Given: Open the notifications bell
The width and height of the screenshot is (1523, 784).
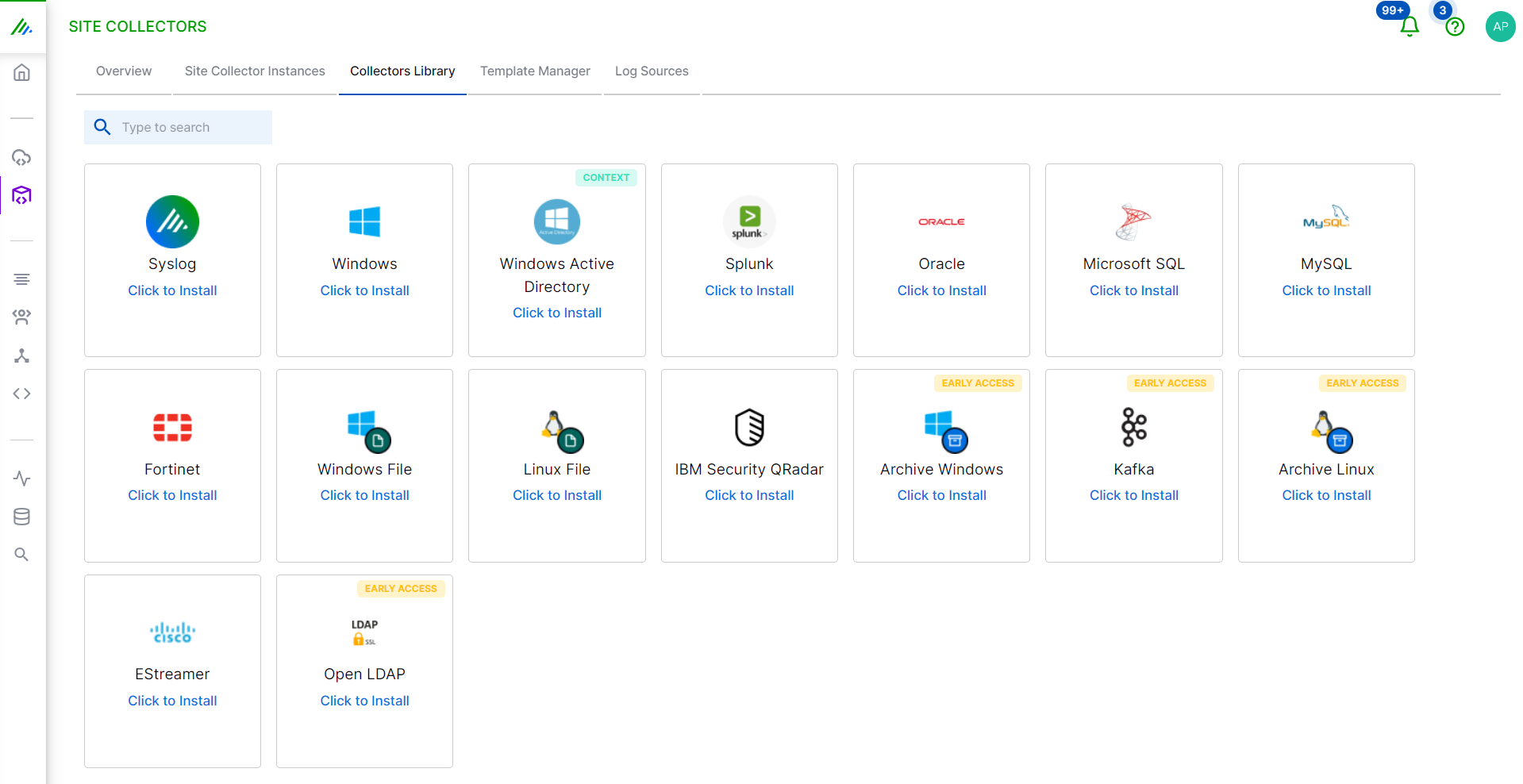Looking at the screenshot, I should click(1410, 27).
